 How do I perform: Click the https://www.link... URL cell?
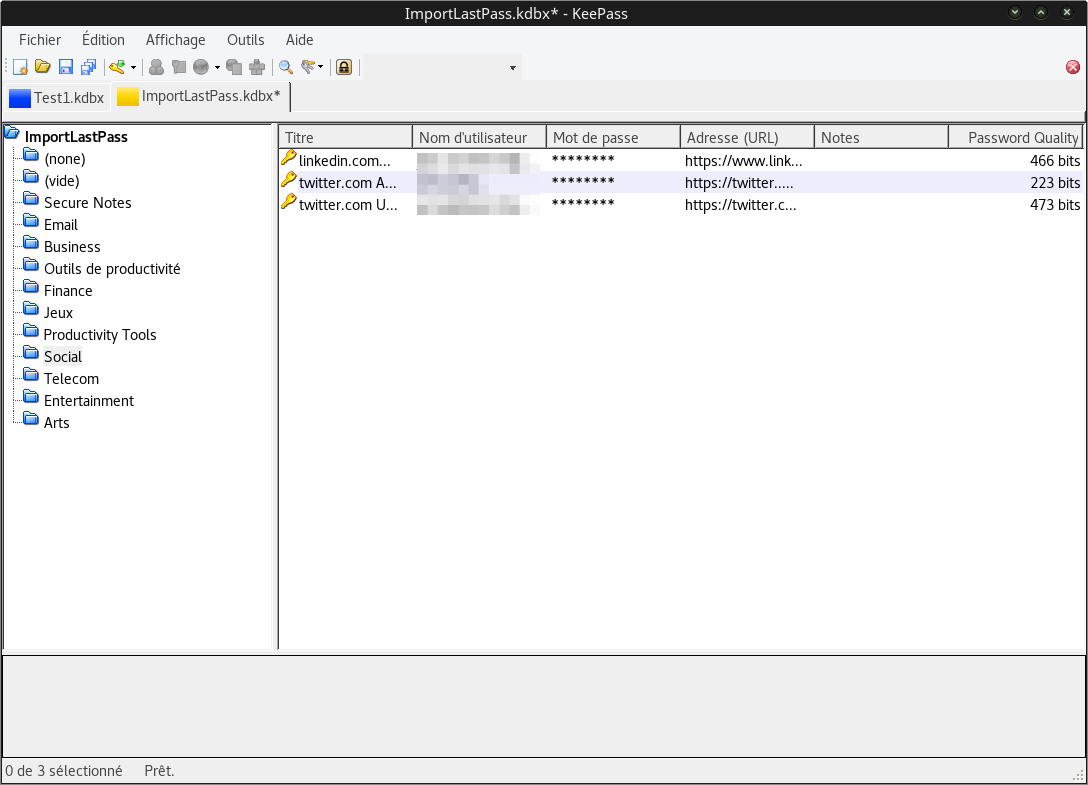(744, 161)
